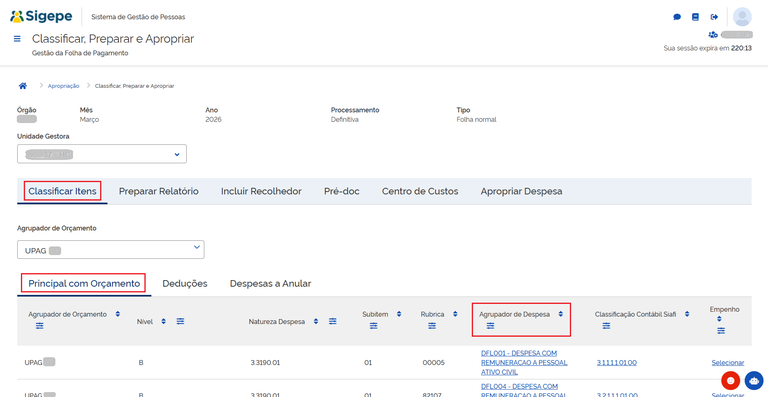This screenshot has width=768, height=397.
Task: Filter the Subitem column
Action: click(373, 326)
